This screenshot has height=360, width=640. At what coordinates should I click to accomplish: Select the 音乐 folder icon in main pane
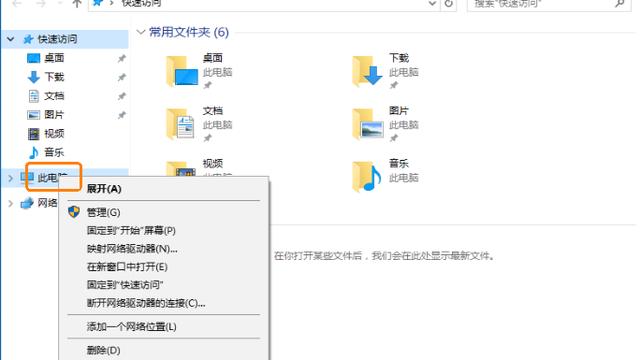point(367,176)
